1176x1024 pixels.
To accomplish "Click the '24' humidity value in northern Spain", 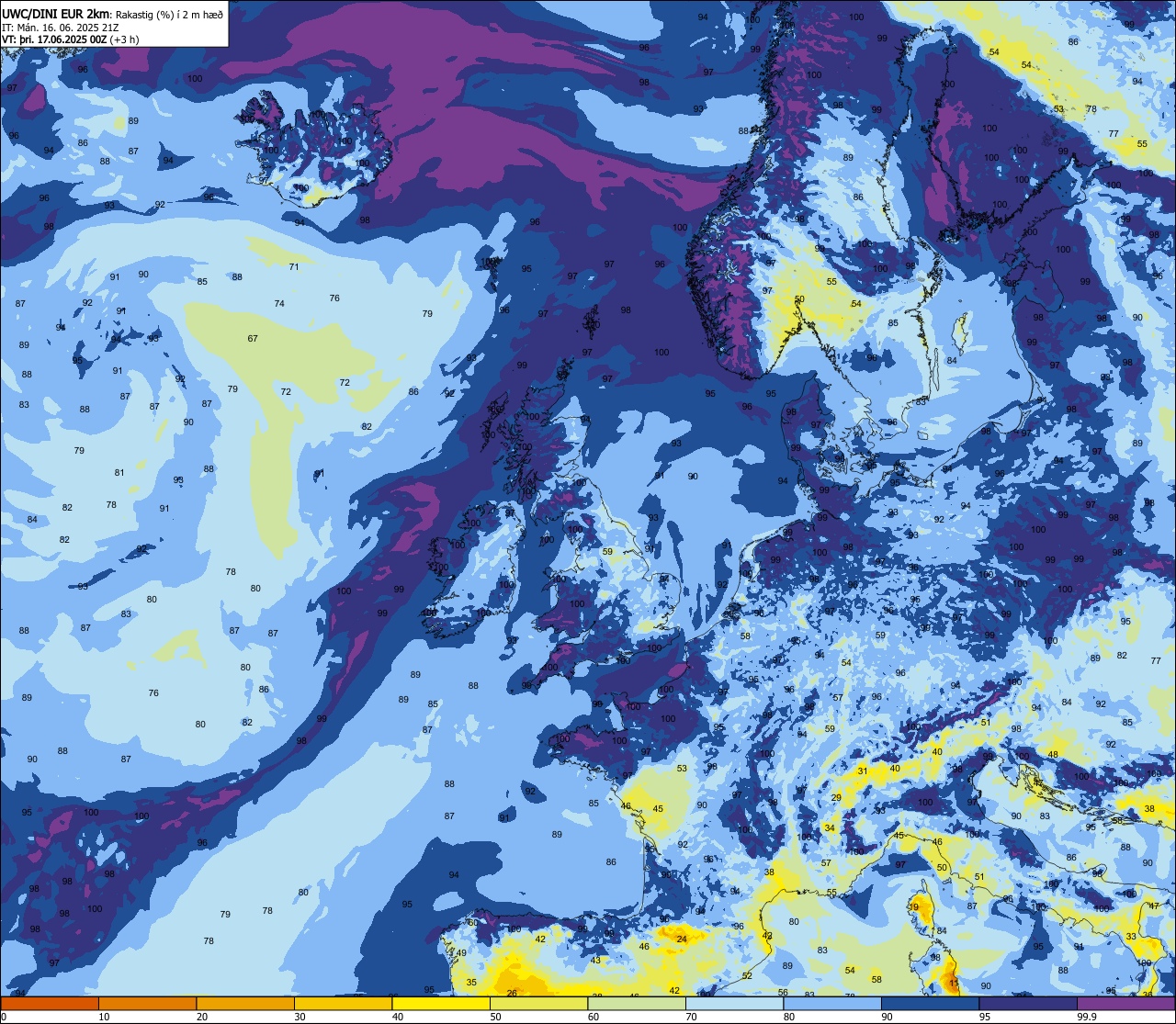I will pos(682,939).
